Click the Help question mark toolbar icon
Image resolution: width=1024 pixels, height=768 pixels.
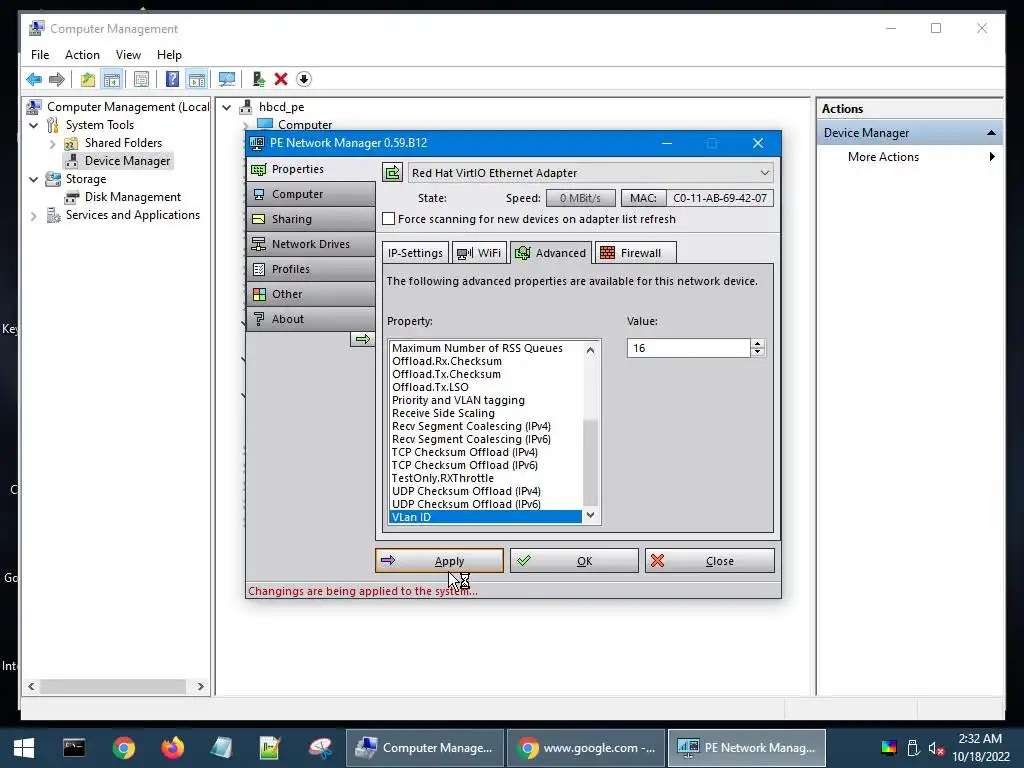(x=172, y=80)
